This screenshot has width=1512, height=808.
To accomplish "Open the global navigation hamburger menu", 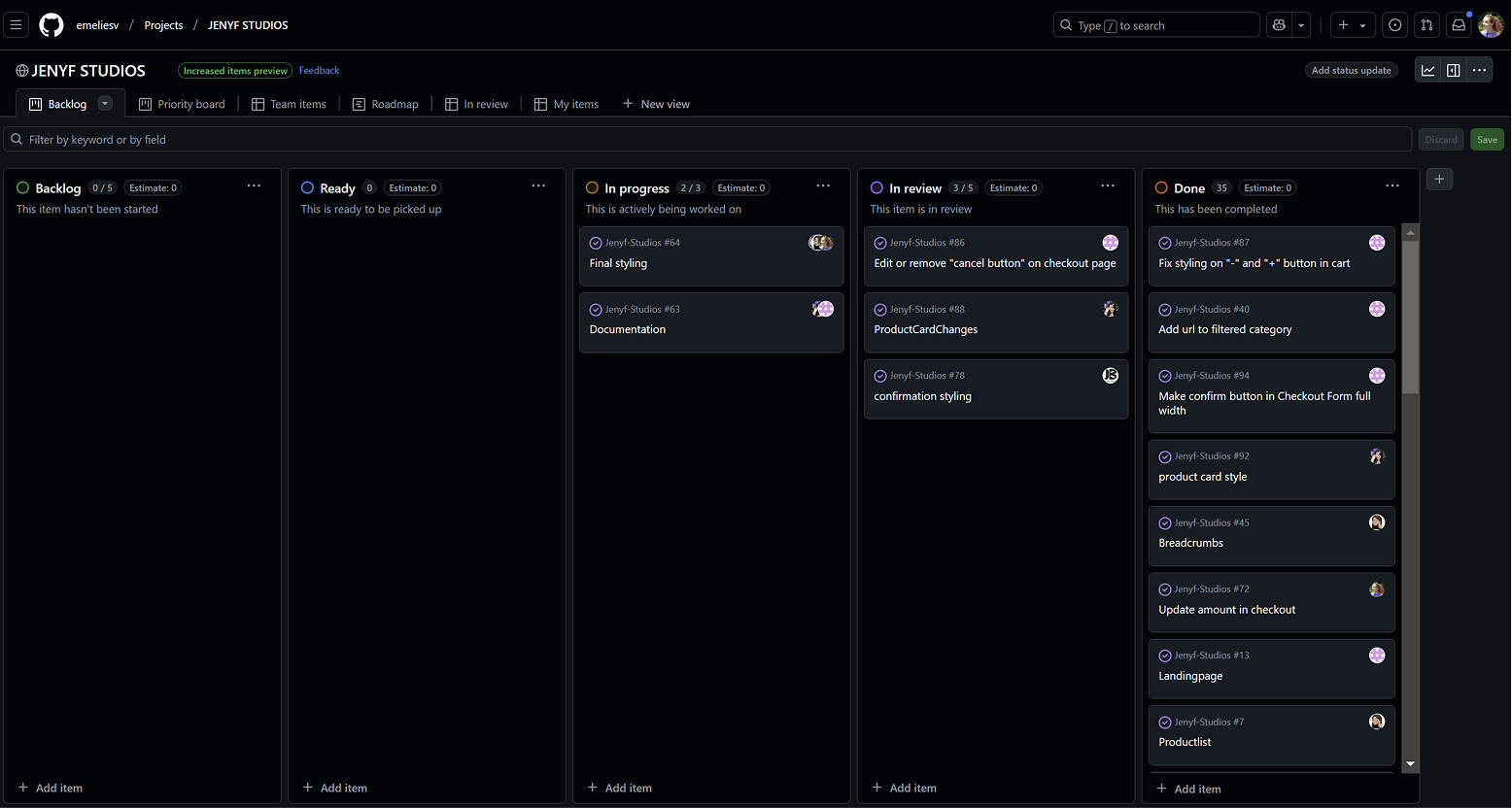I will coord(16,24).
